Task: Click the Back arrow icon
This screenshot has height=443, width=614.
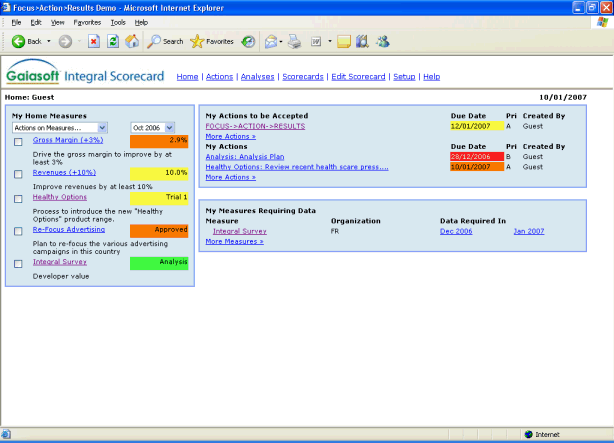Action: point(18,42)
